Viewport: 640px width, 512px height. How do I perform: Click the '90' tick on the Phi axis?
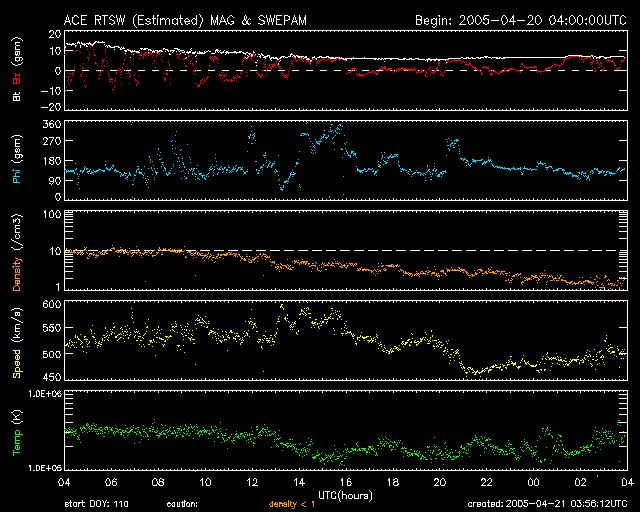55,180
